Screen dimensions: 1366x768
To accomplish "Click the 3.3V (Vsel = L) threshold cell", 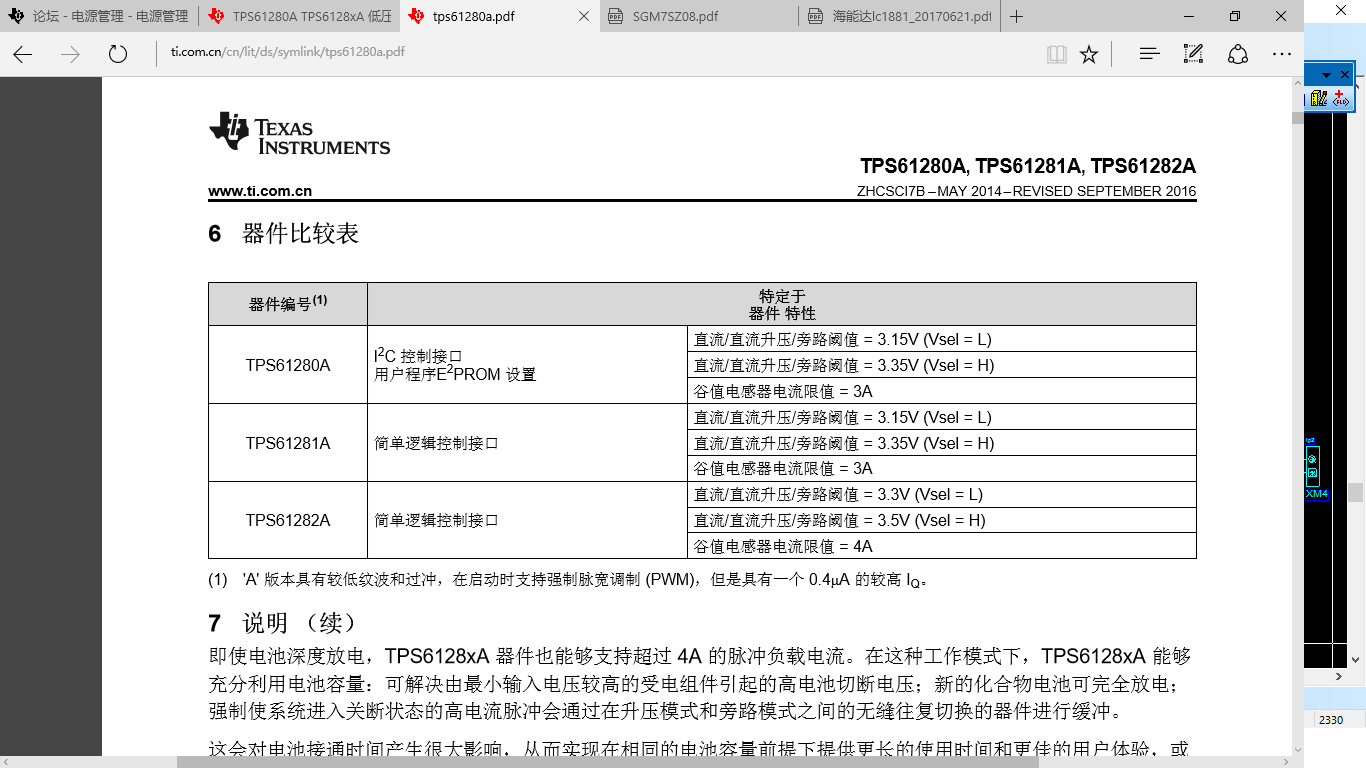I will 942,494.
